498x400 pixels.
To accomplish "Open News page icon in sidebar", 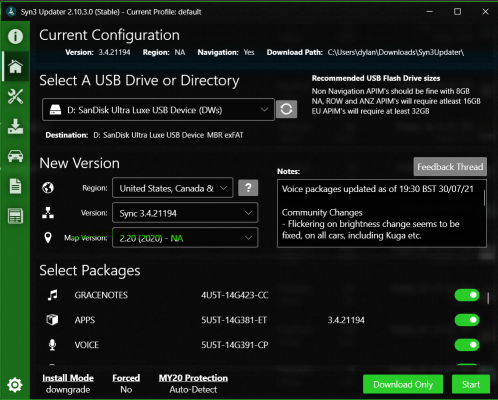I will pos(15,216).
